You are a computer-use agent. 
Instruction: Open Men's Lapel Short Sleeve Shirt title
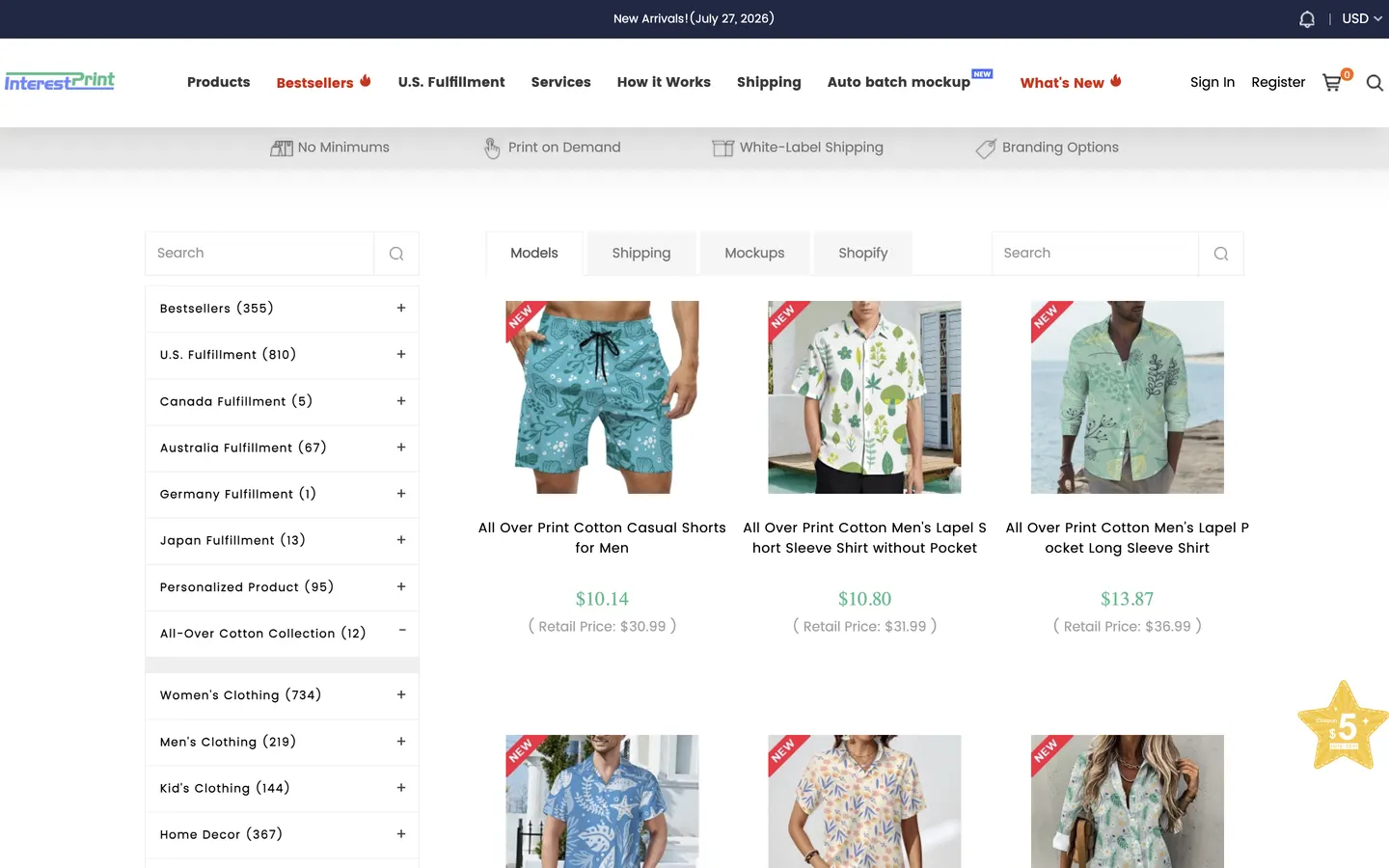point(864,538)
